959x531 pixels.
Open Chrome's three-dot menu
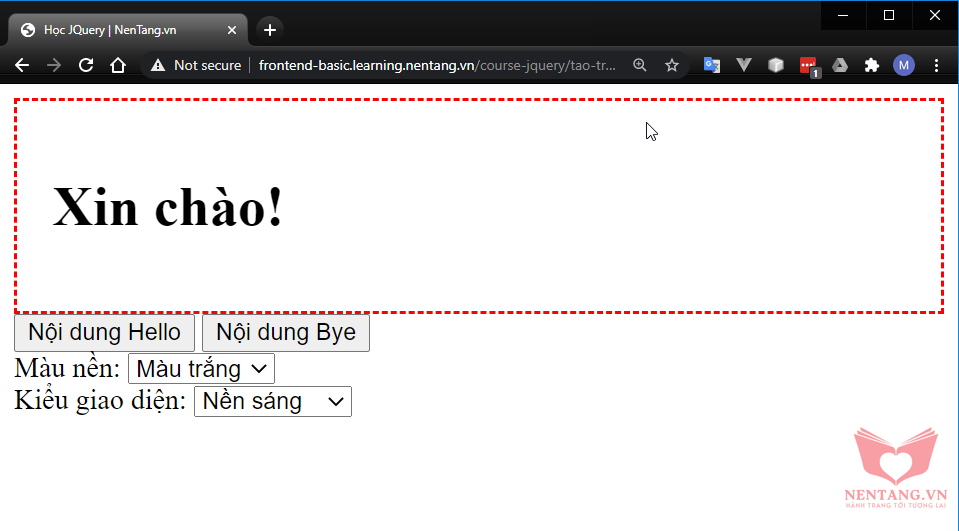pyautogui.click(x=936, y=65)
